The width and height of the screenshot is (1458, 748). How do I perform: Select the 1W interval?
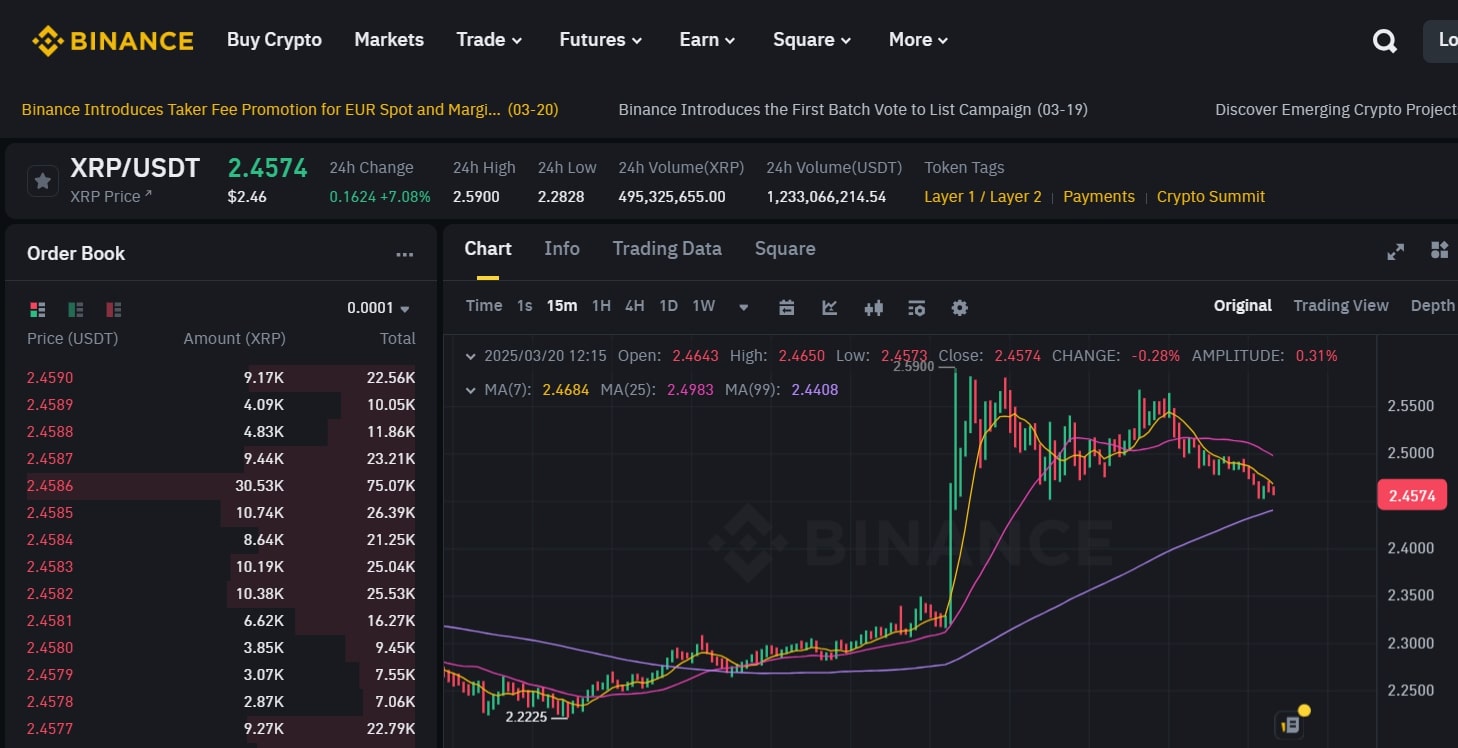704,306
